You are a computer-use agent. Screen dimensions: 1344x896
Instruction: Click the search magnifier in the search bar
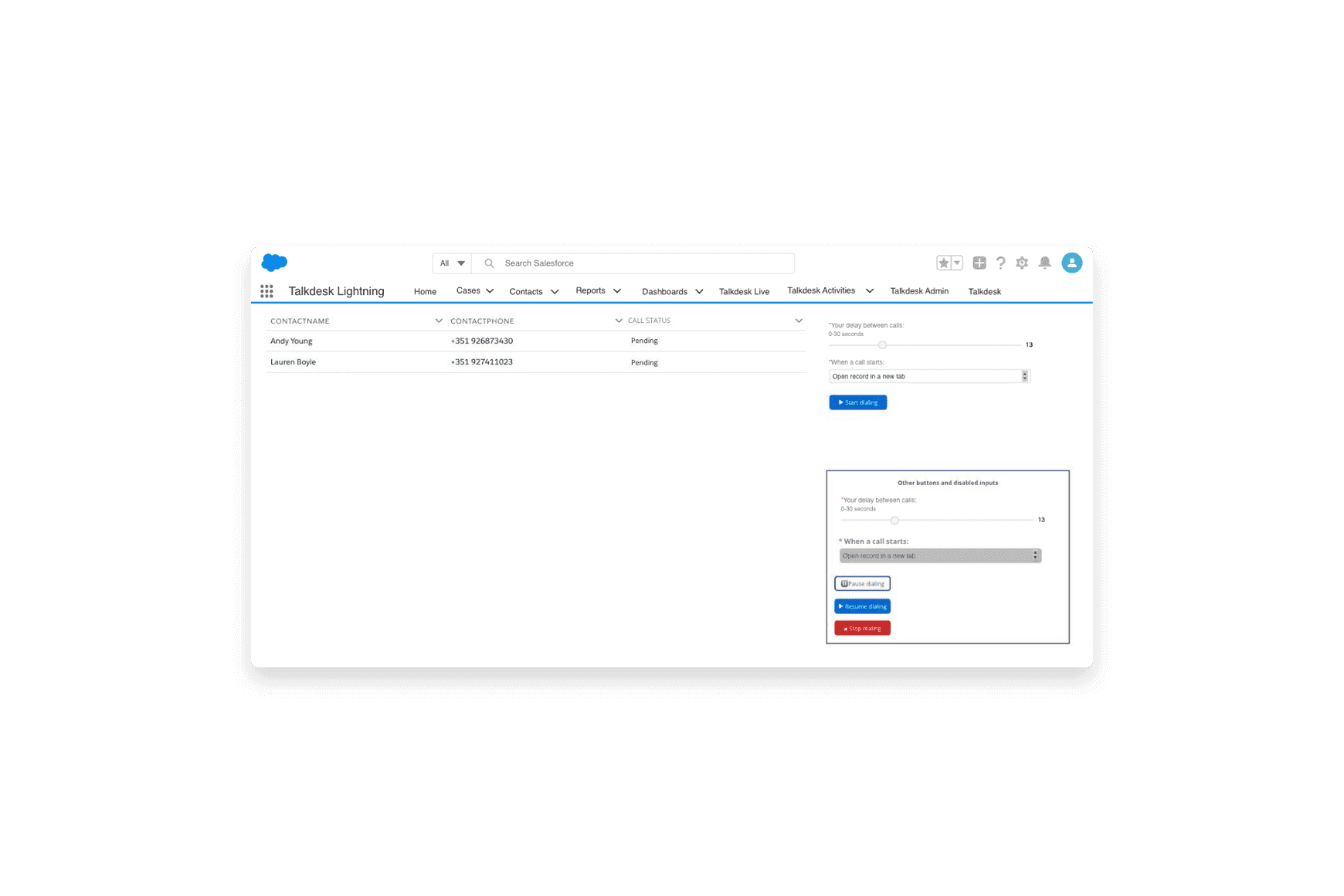coord(489,263)
